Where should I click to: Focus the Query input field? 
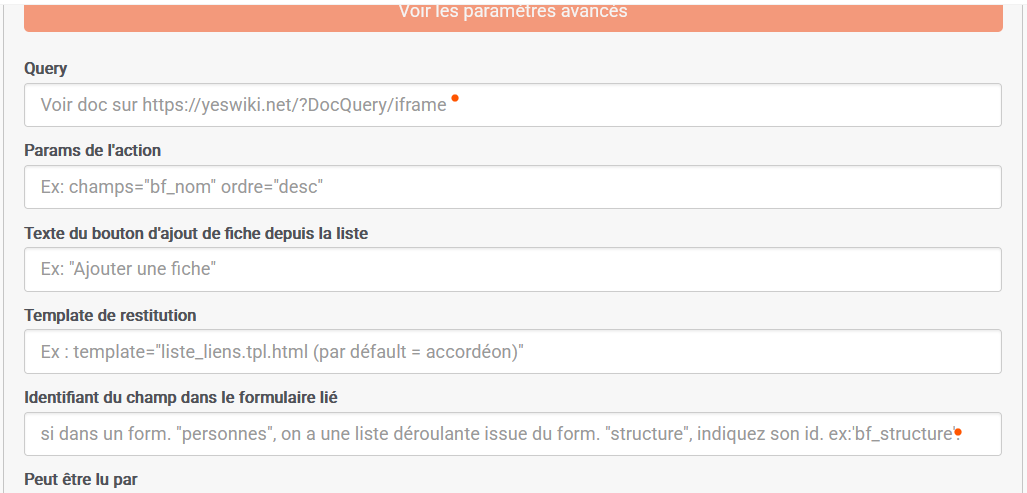[700, 105]
